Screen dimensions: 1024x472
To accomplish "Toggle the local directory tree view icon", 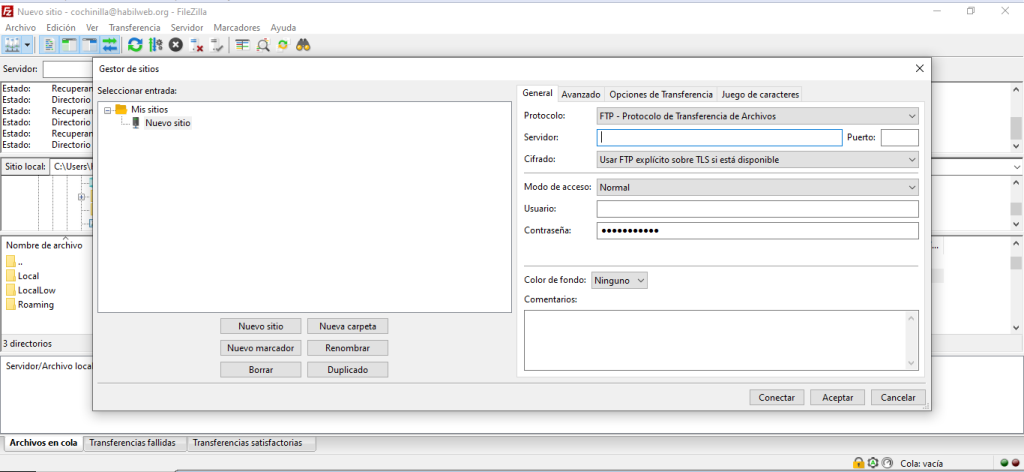I will [x=69, y=45].
